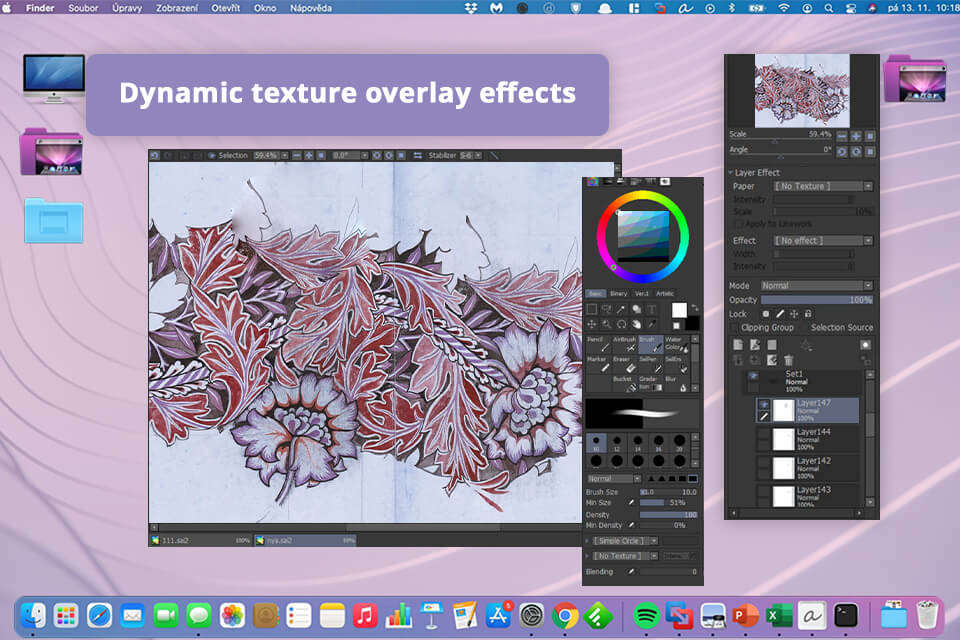Enable the Clipping Group checkbox
This screenshot has height=640, width=960.
(734, 328)
